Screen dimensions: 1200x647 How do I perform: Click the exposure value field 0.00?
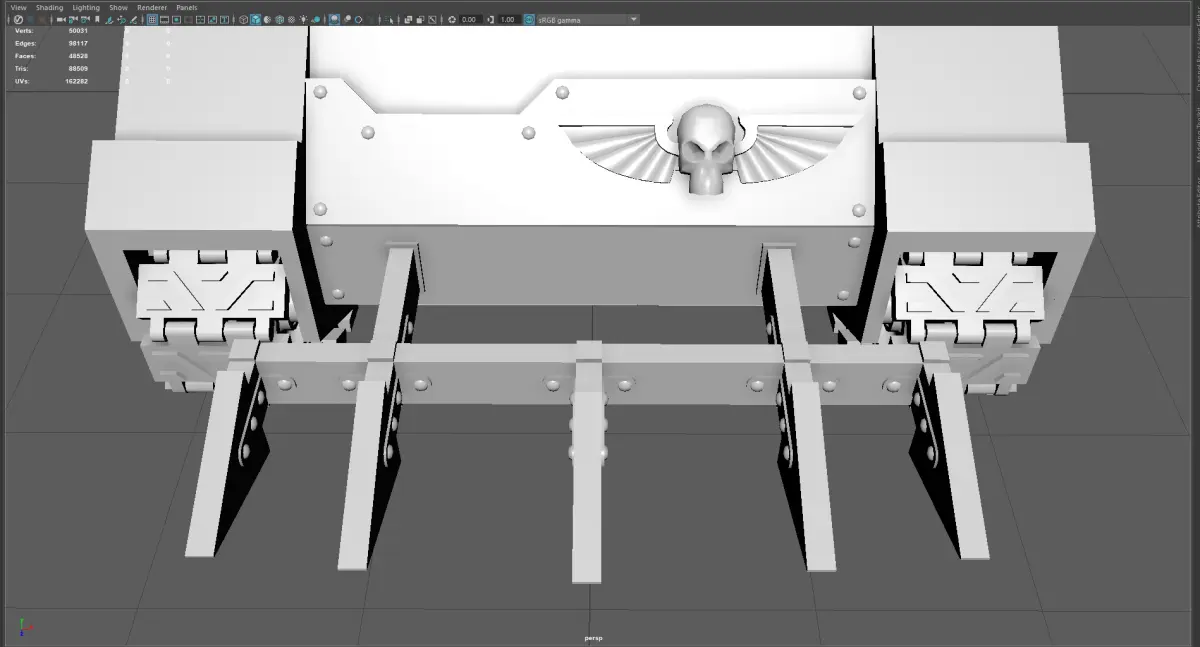click(470, 19)
